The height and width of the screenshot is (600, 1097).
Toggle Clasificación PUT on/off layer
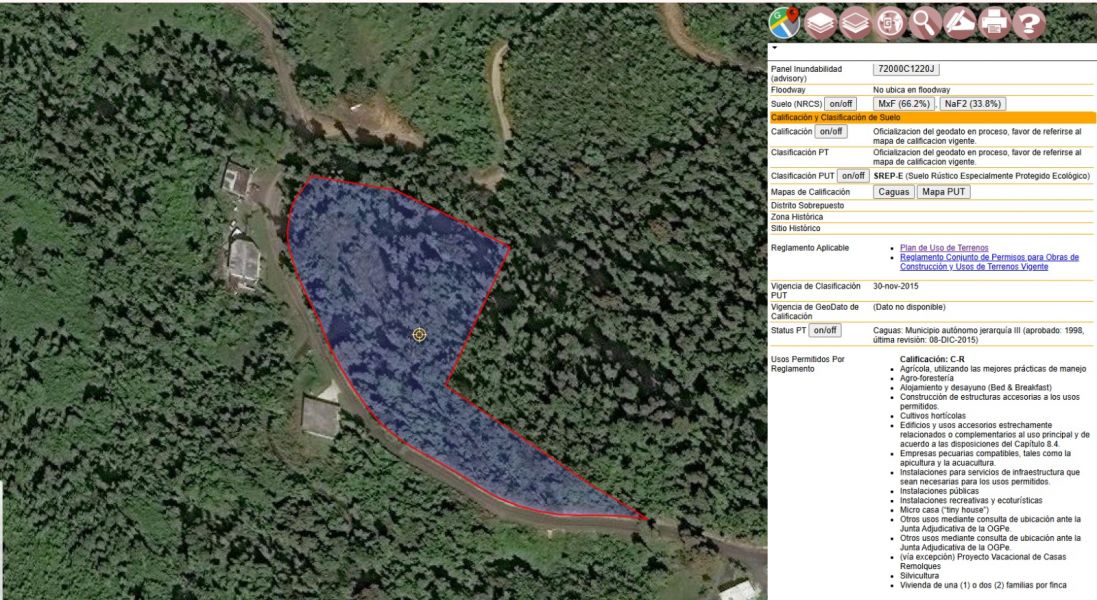(x=853, y=176)
